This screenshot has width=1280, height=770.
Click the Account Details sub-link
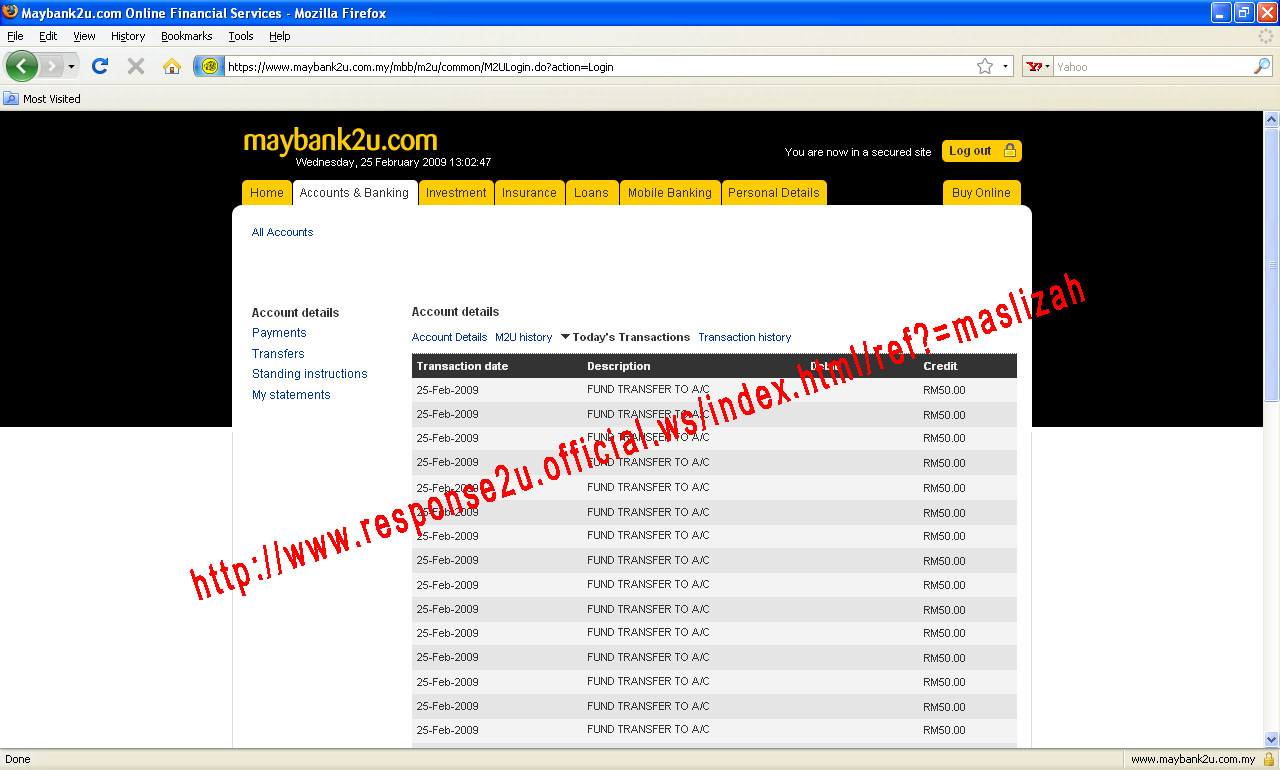click(x=449, y=337)
